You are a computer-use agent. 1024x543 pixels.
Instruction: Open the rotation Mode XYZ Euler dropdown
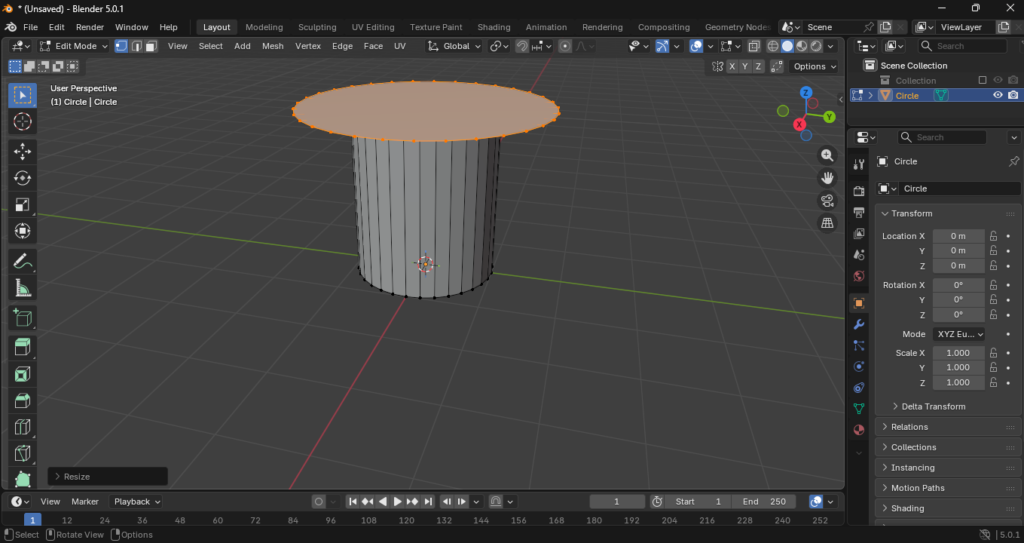tap(958, 334)
